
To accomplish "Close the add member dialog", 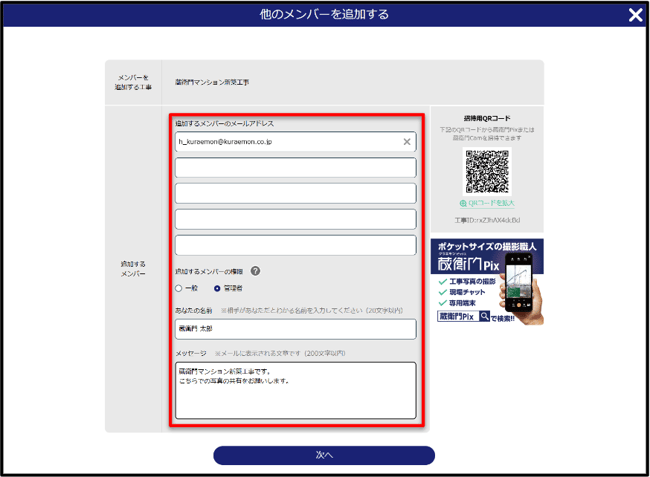I will click(x=635, y=15).
